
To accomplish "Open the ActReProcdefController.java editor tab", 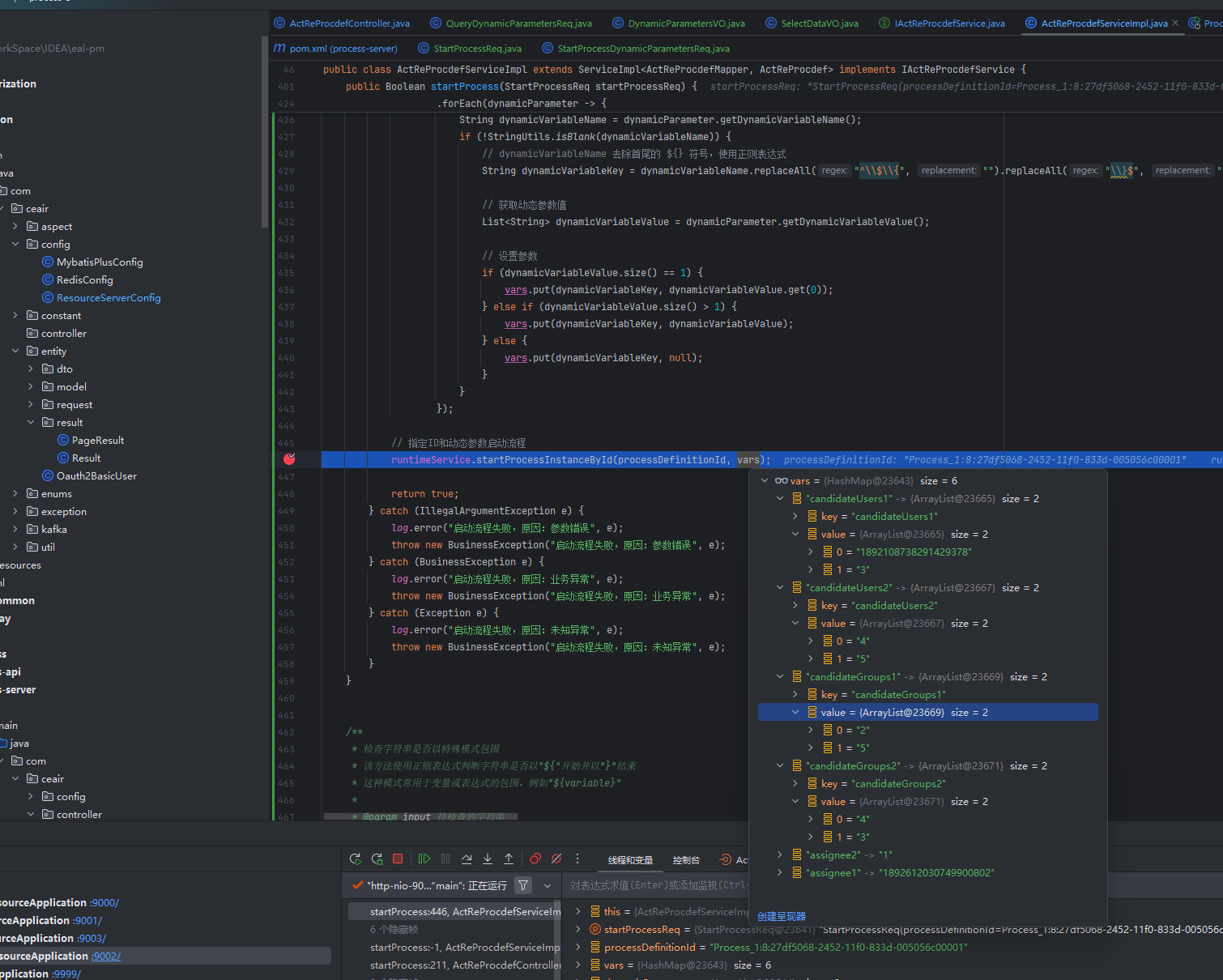I will (x=342, y=23).
